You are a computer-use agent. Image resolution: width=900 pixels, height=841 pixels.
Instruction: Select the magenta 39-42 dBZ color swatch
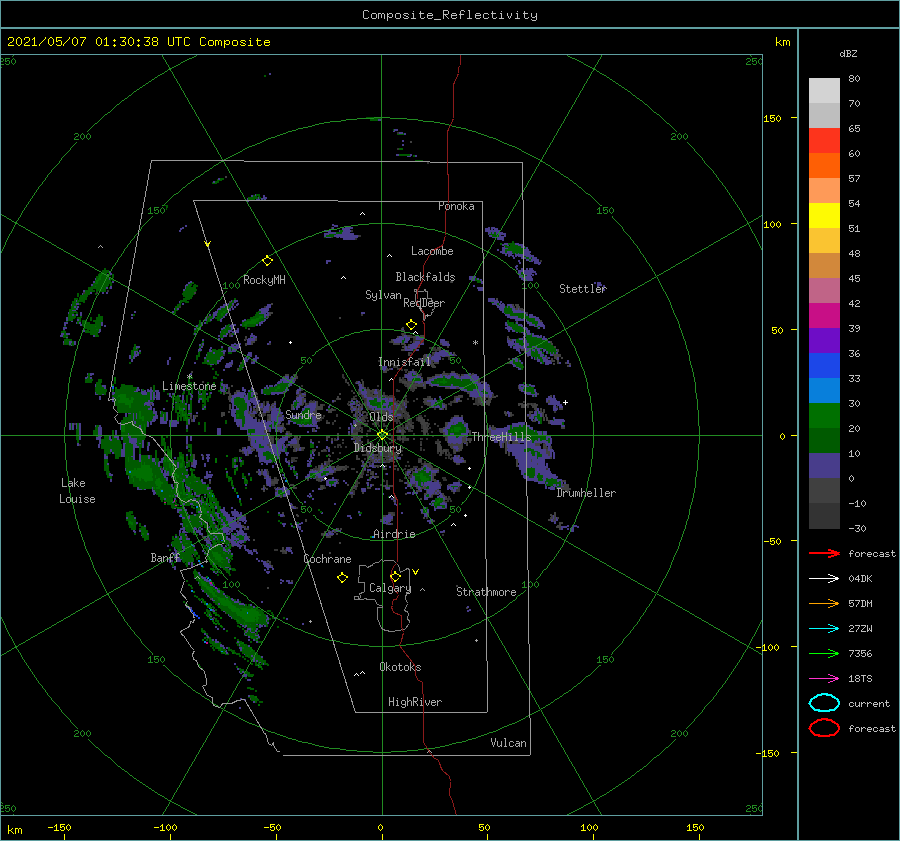pyautogui.click(x=824, y=316)
